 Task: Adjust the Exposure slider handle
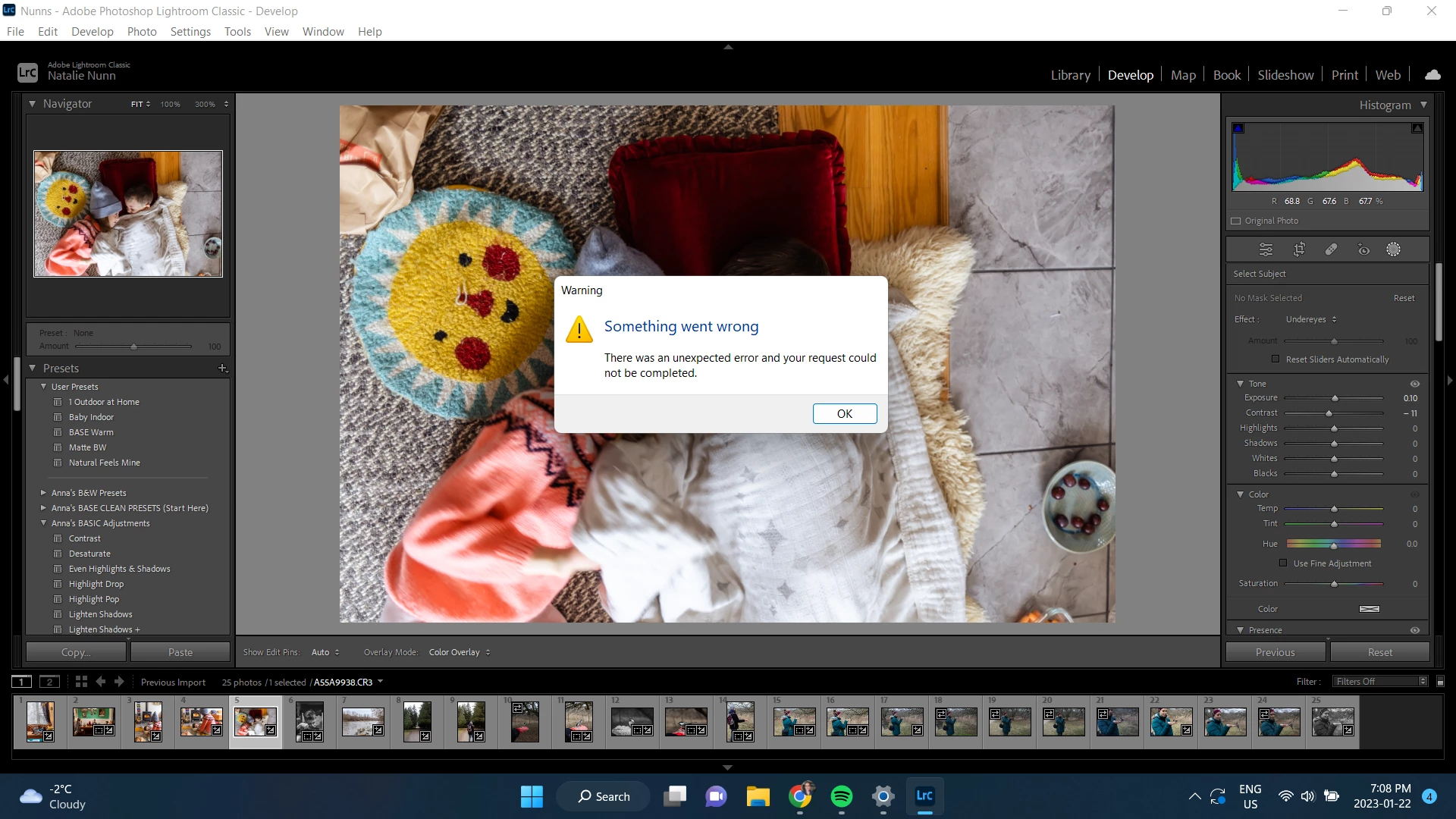click(1335, 398)
